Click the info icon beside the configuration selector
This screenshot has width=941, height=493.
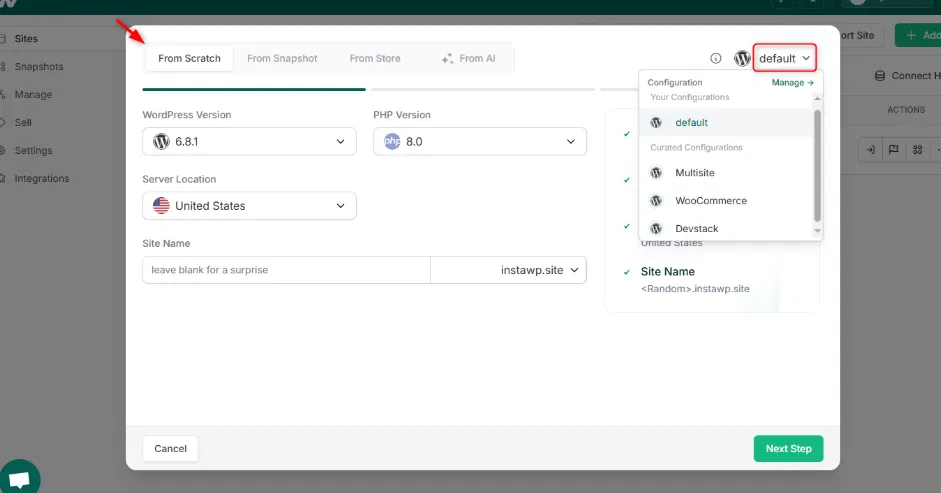[716, 58]
